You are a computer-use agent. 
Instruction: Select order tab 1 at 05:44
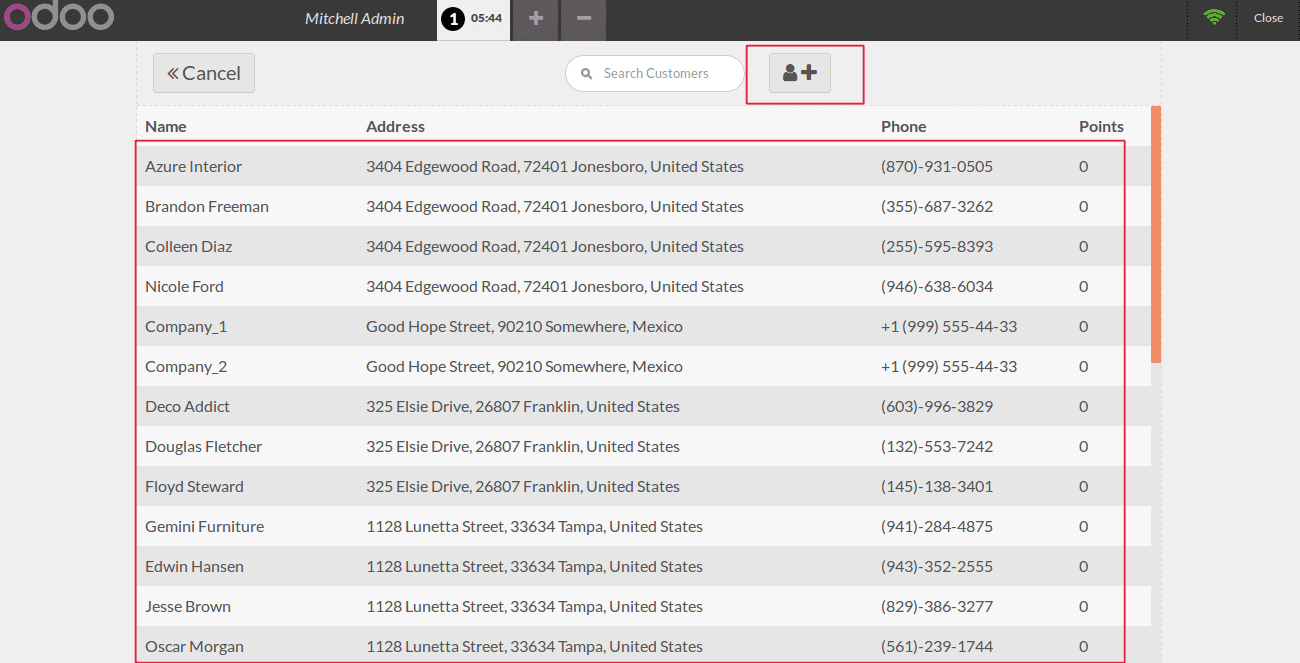pos(473,19)
